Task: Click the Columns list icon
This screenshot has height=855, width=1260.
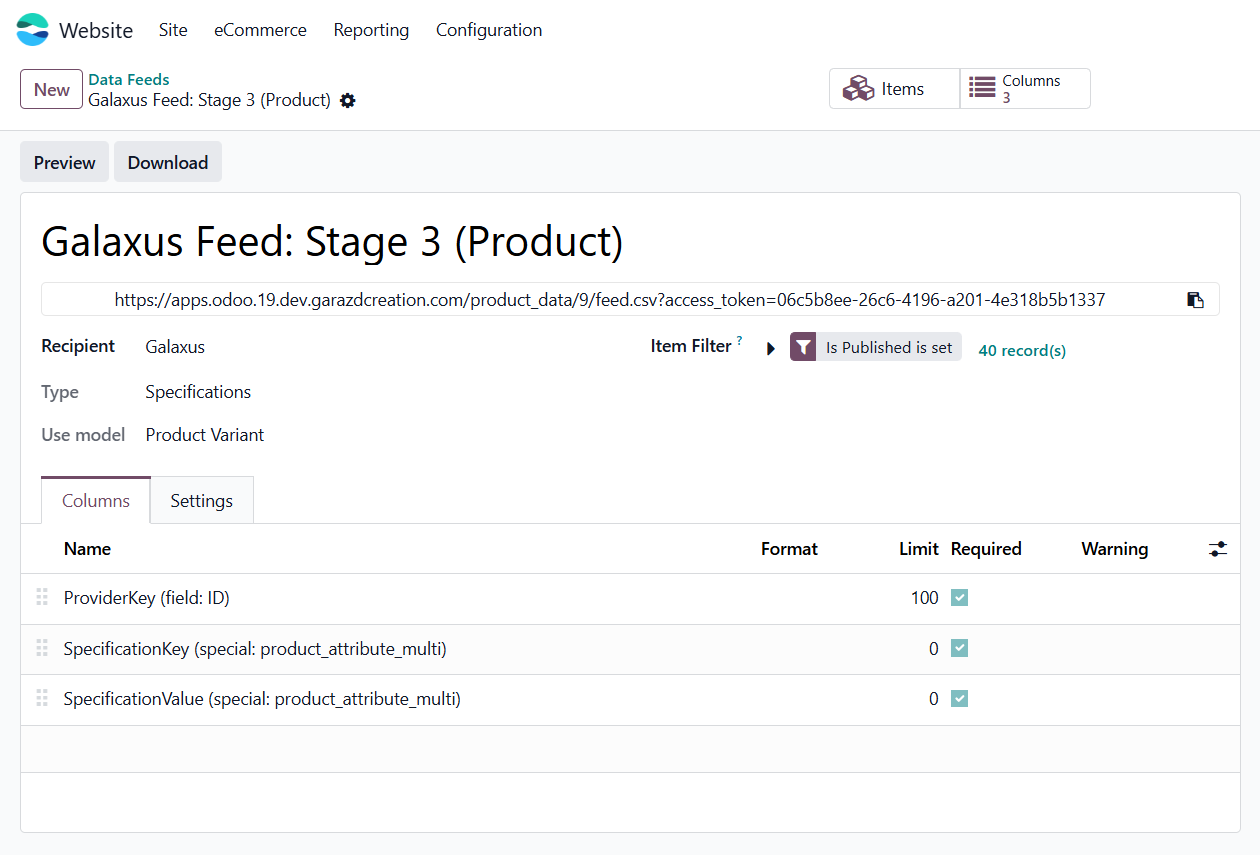Action: [x=982, y=88]
